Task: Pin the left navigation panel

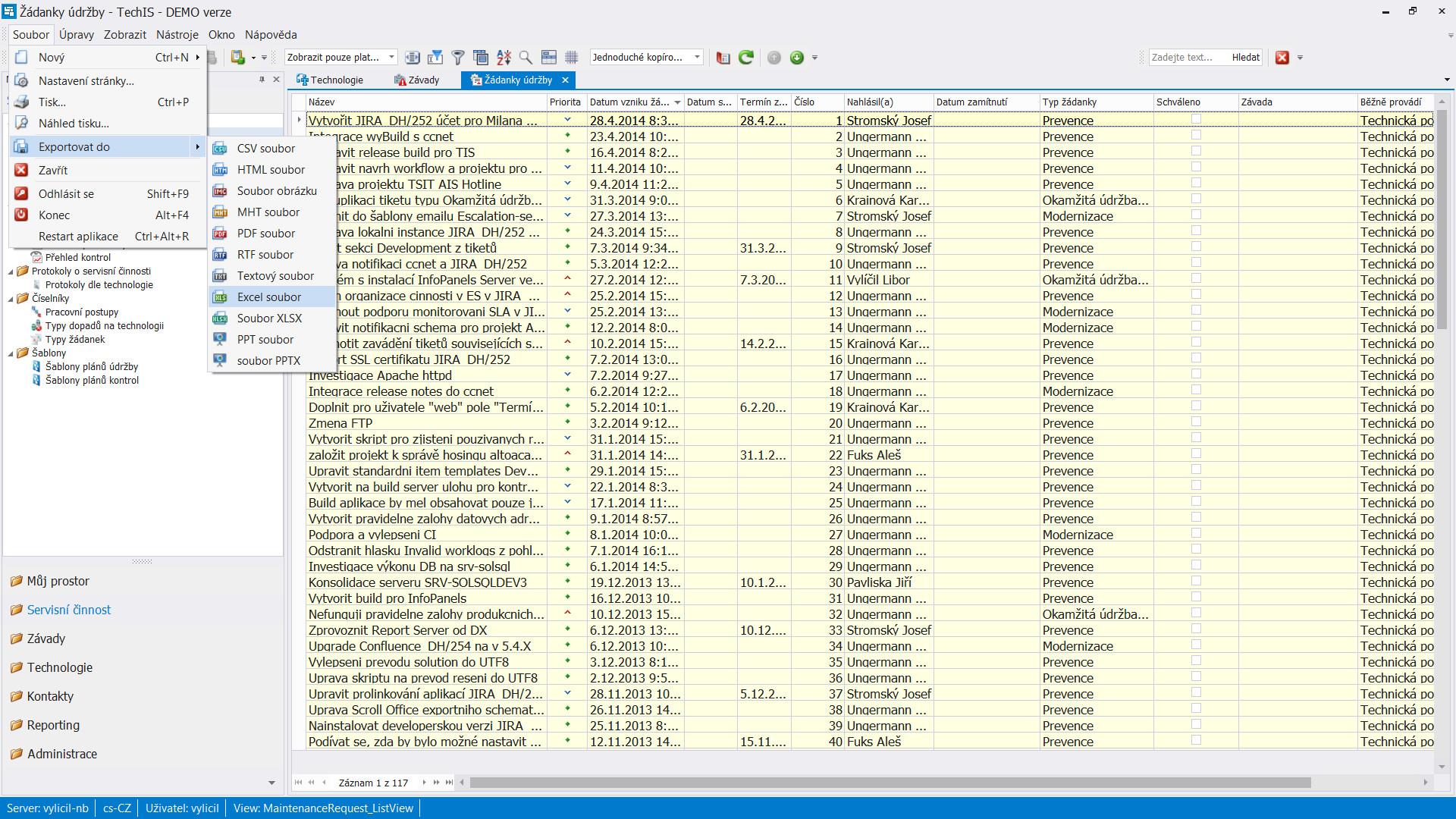Action: (262, 79)
